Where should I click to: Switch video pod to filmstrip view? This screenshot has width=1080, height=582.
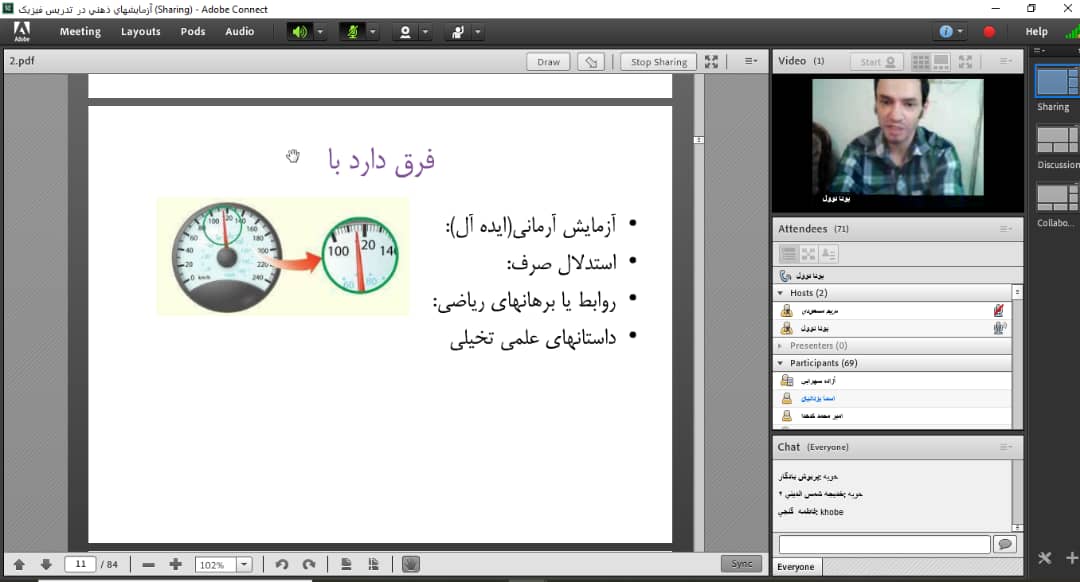pyautogui.click(x=942, y=62)
